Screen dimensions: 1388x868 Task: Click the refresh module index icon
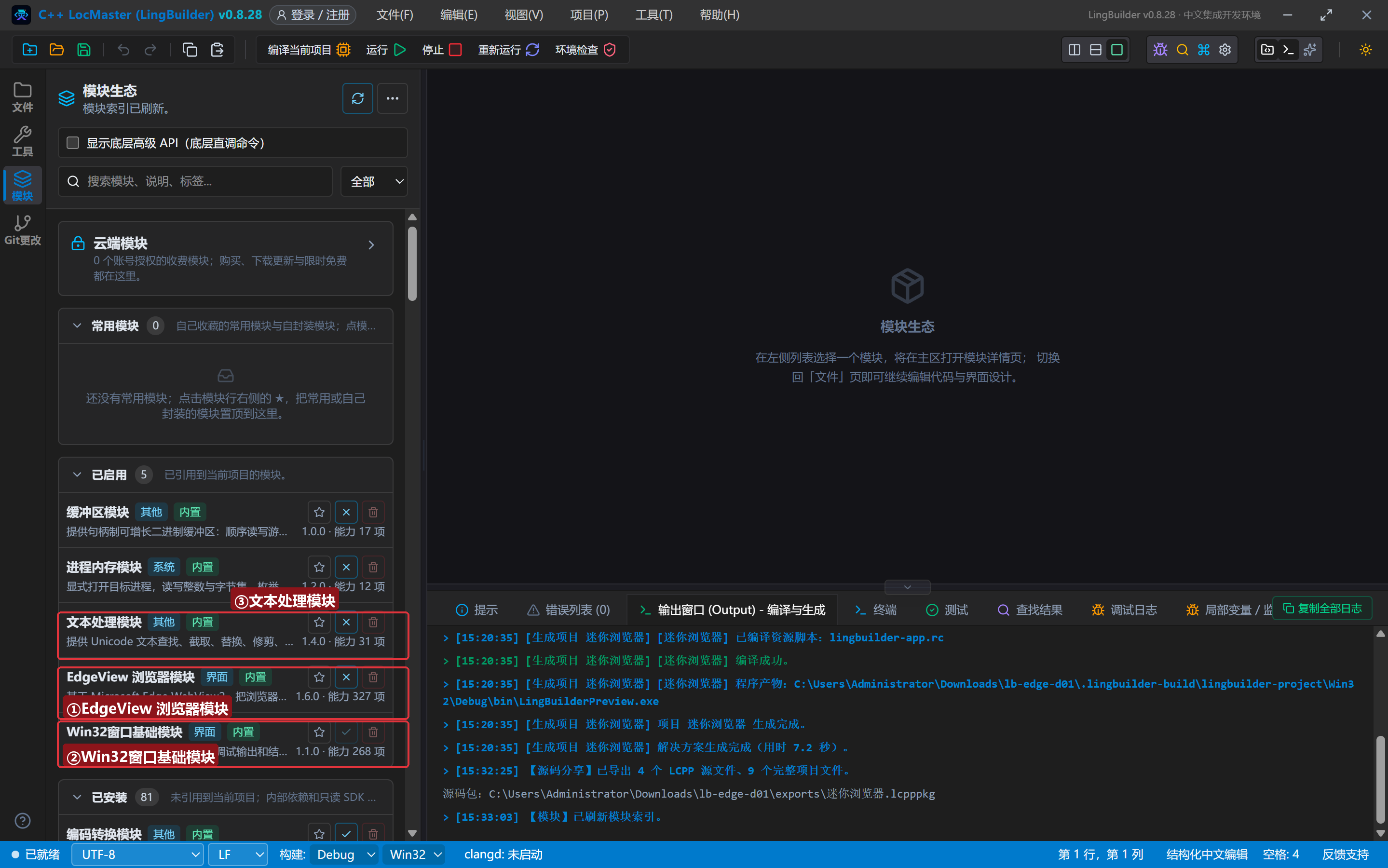[x=357, y=99]
